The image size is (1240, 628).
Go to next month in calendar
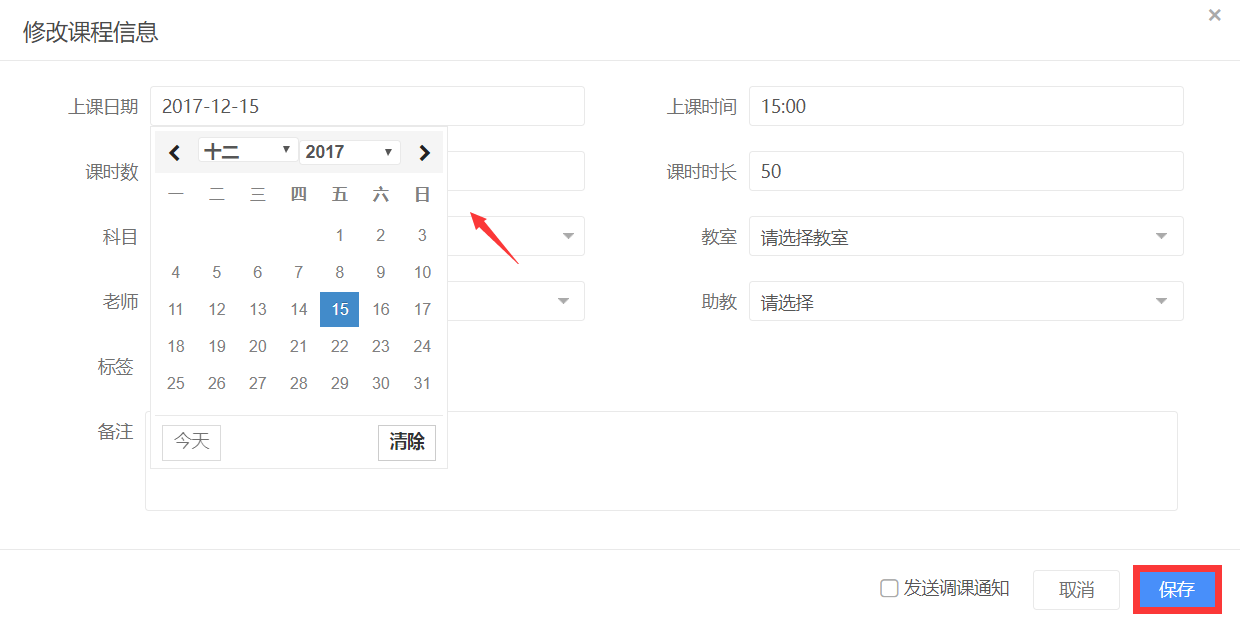point(424,153)
